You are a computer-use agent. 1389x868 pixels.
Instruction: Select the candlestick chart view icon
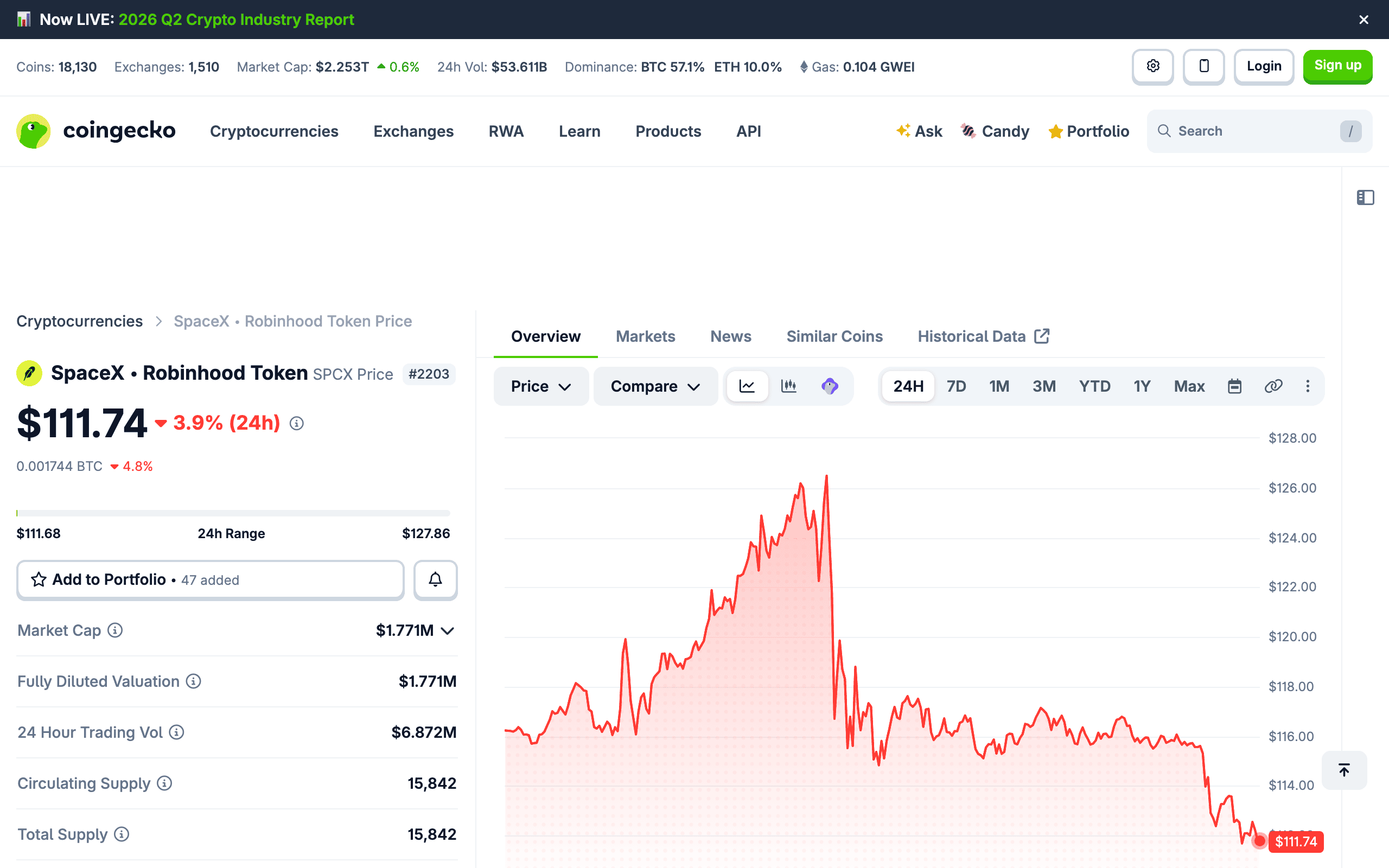tap(788, 386)
